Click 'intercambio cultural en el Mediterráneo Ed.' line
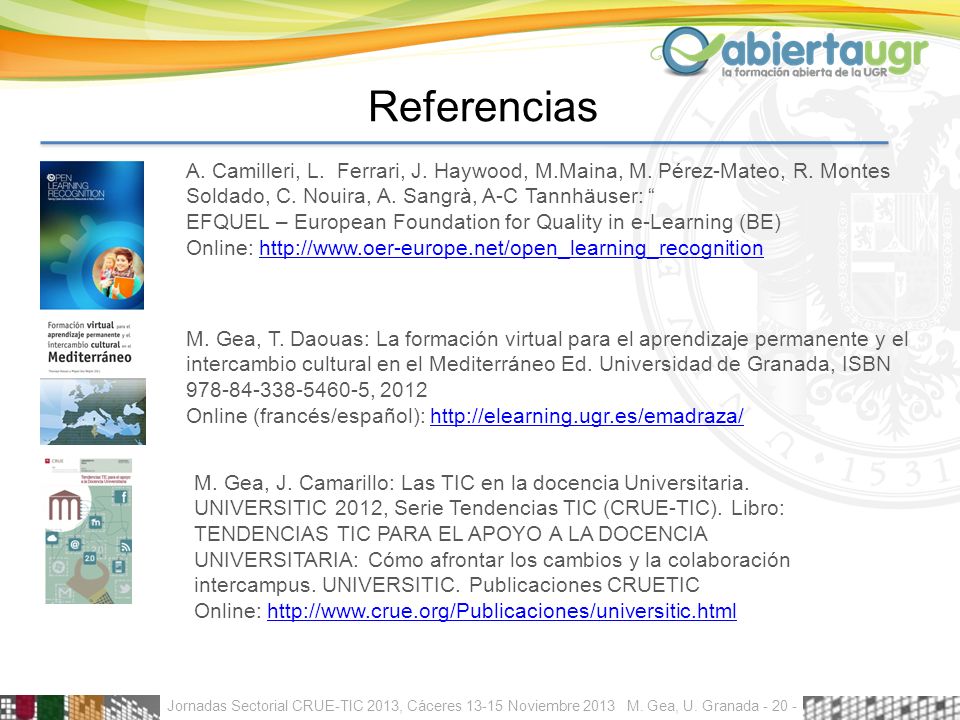This screenshot has height=720, width=960. (538, 364)
